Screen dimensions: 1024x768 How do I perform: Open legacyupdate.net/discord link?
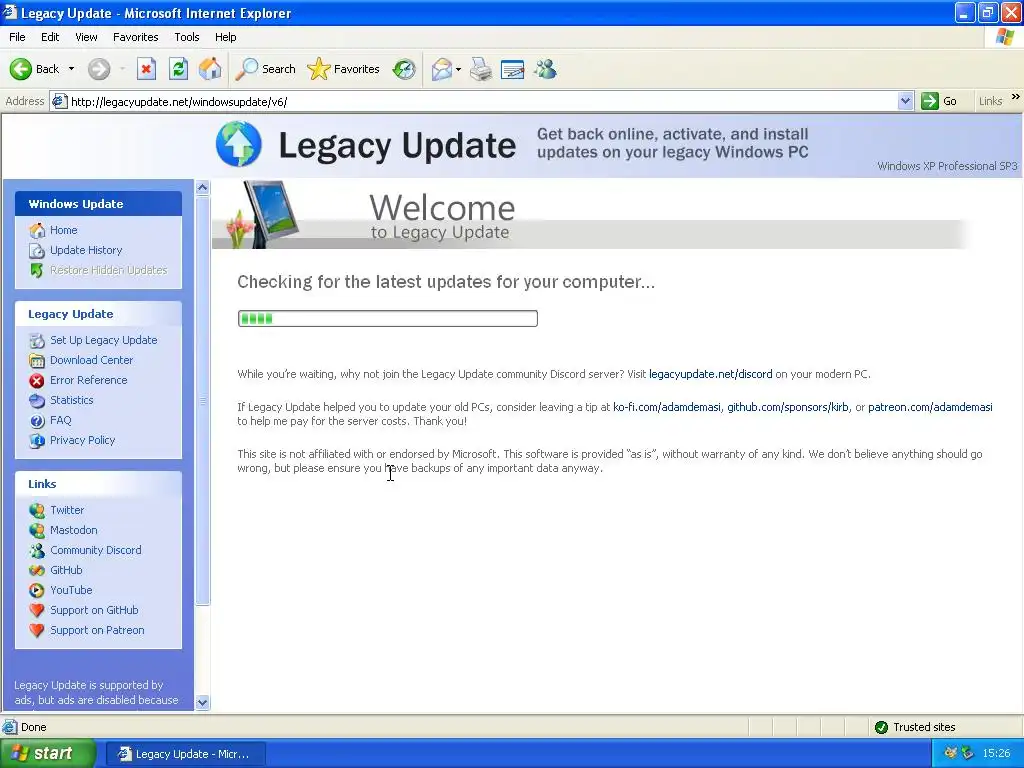(711, 374)
